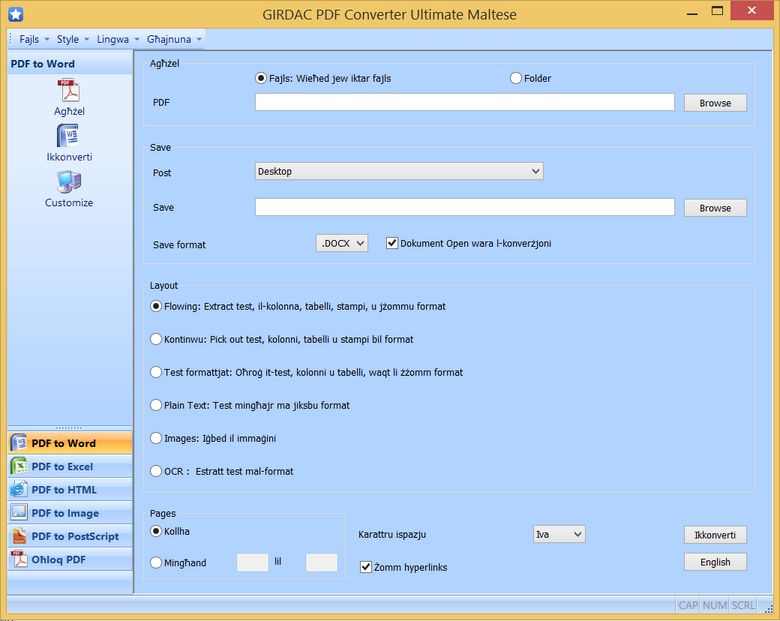The image size is (780, 621).
Task: Select the 'Fajls: Wieħed jew iktar fajls' radio
Action: 261,78
